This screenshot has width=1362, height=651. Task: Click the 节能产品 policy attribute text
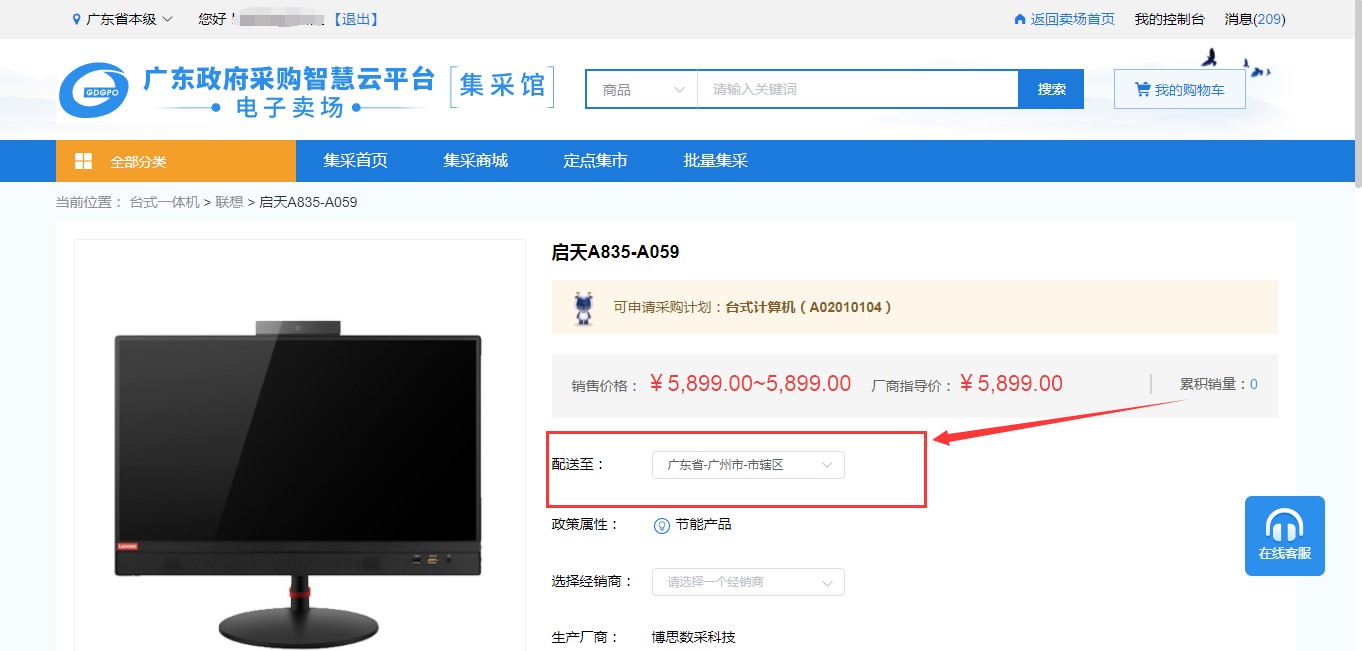coord(704,524)
